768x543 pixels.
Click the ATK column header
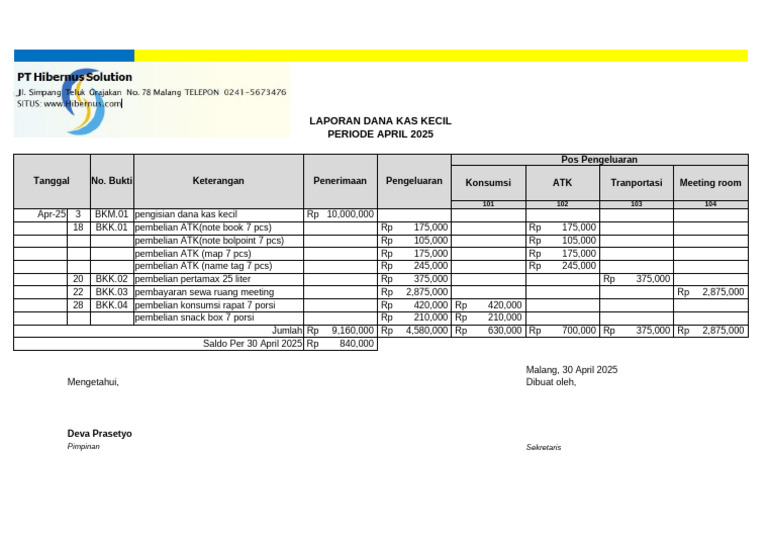pos(562,183)
